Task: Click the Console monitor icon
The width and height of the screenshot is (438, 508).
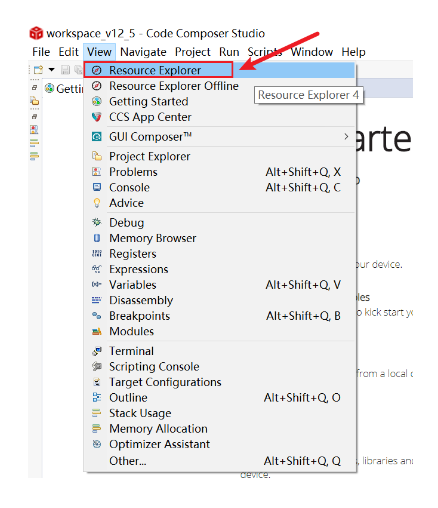Action: click(x=97, y=187)
